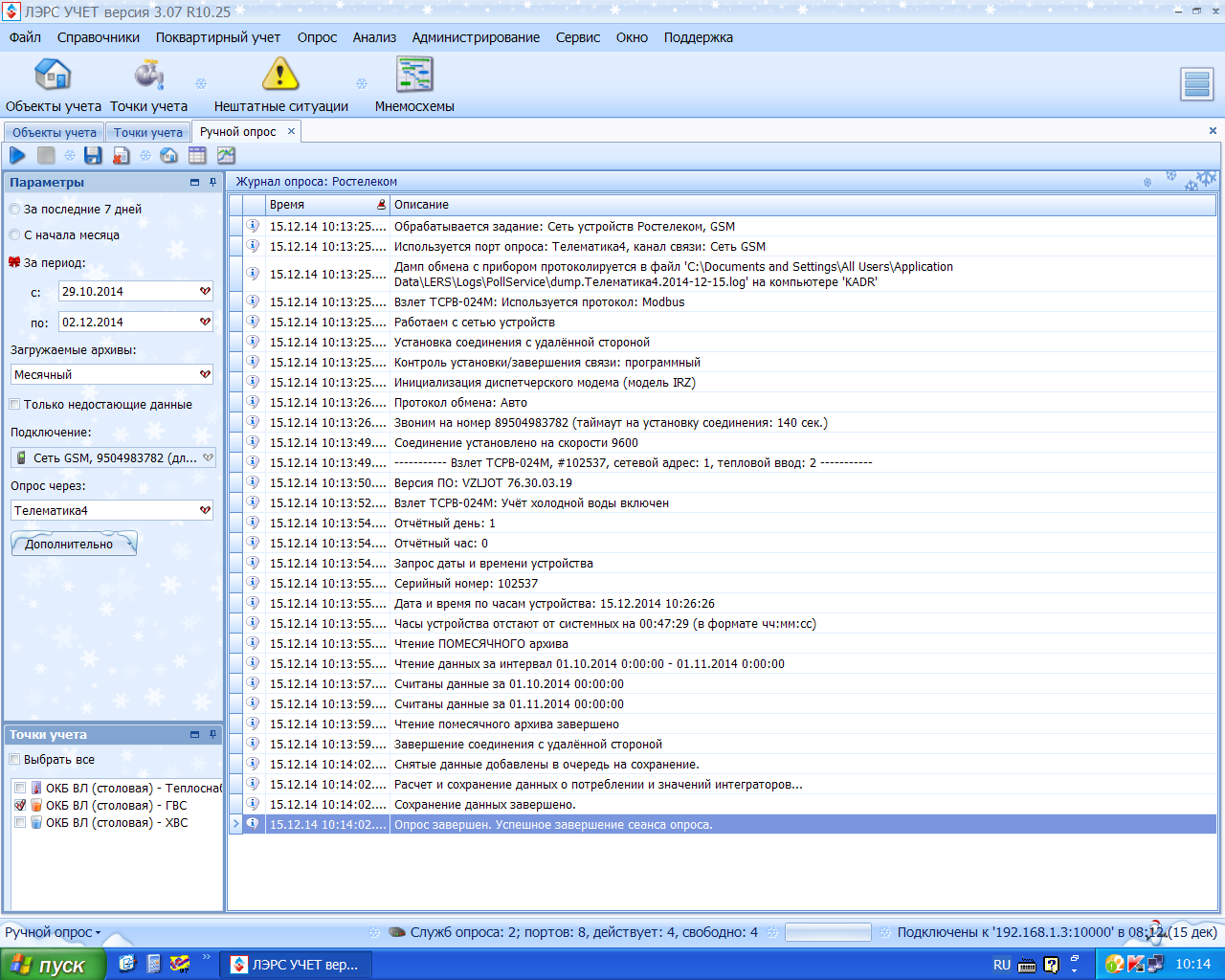The image size is (1225, 980).
Task: Open the Администрирование menu
Action: click(x=476, y=37)
